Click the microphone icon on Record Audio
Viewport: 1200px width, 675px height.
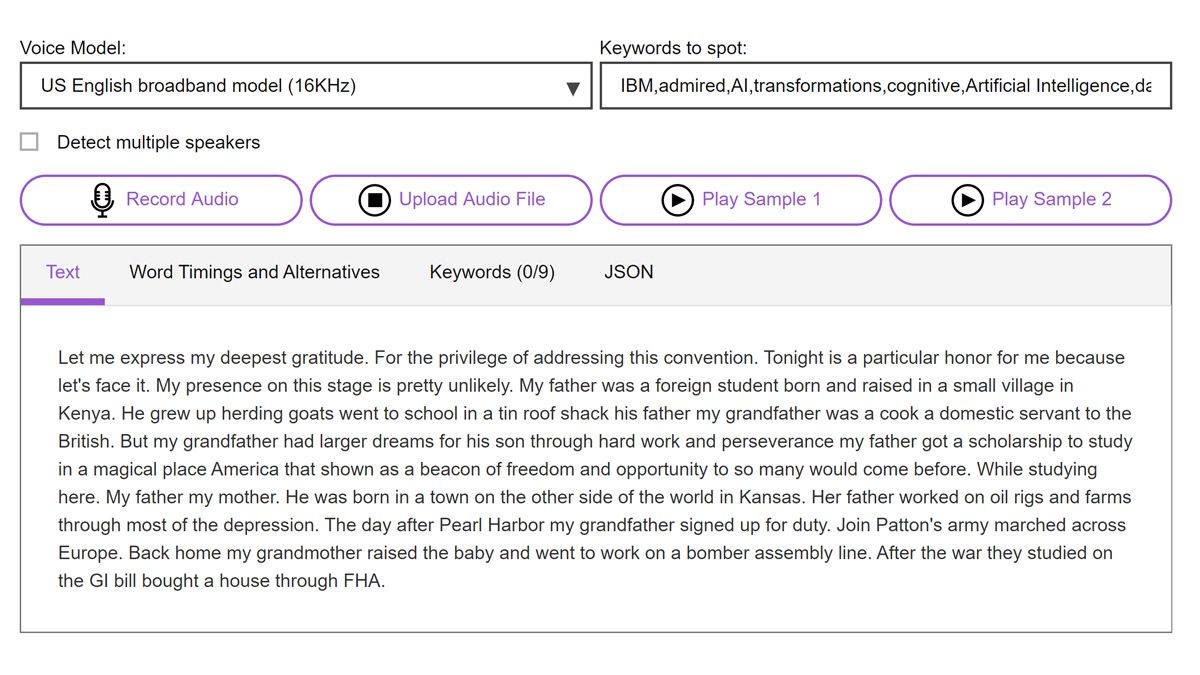point(101,199)
